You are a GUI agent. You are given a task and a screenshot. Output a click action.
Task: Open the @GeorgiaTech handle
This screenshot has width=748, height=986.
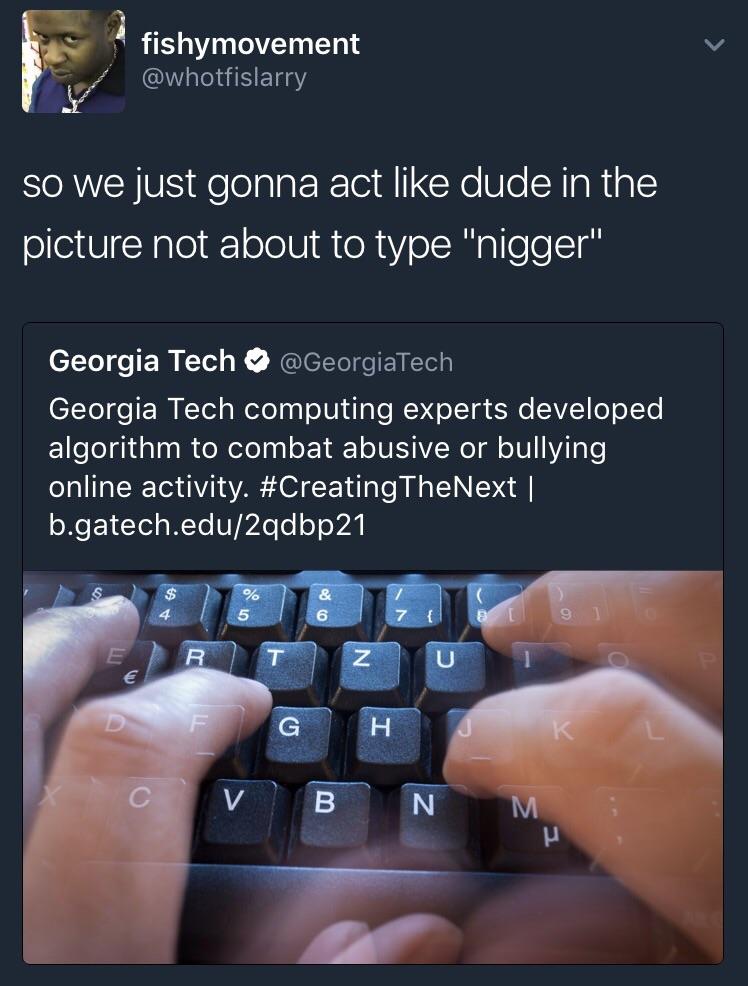(x=366, y=362)
